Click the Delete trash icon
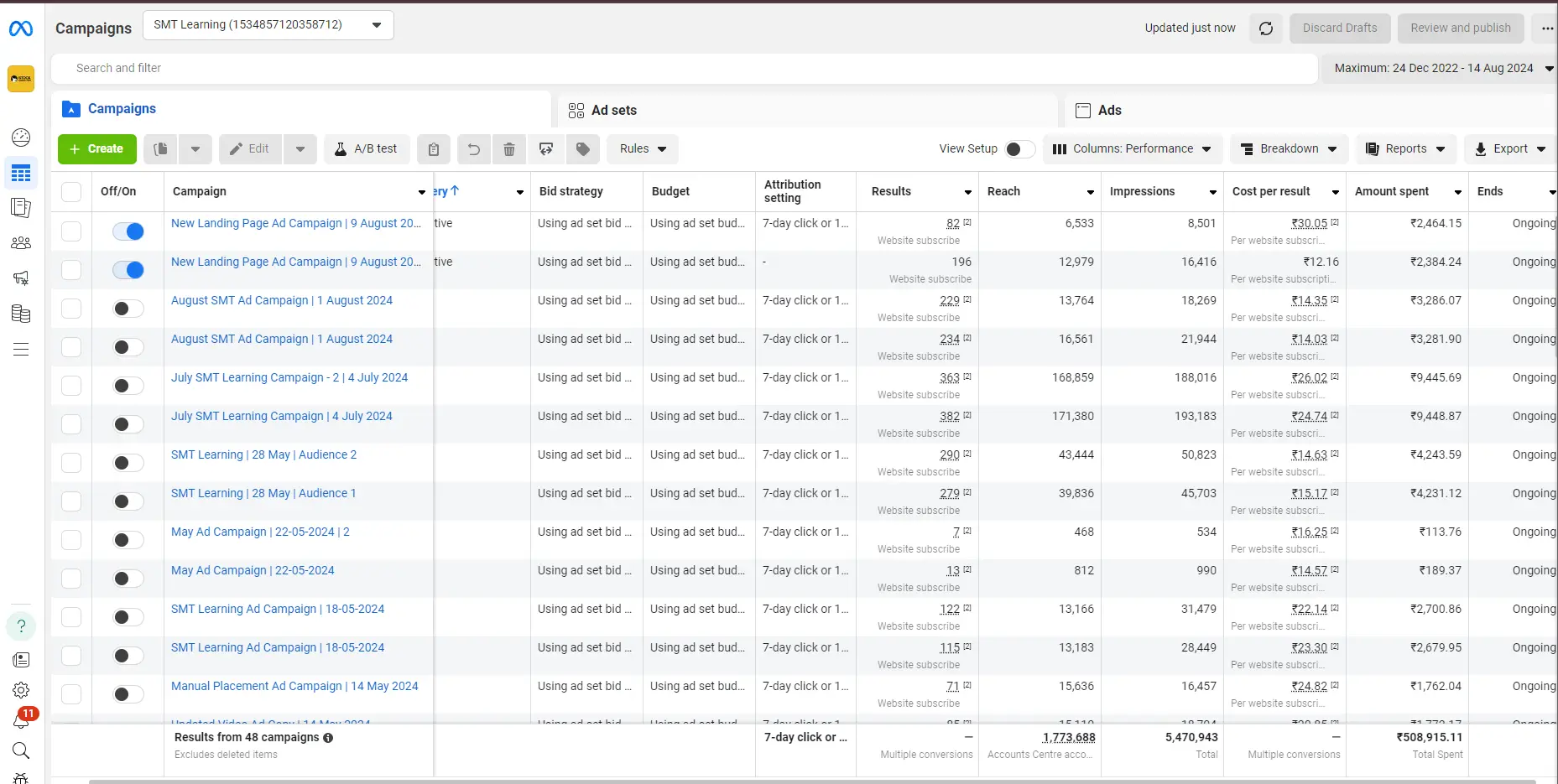The width and height of the screenshot is (1558, 784). tap(509, 149)
